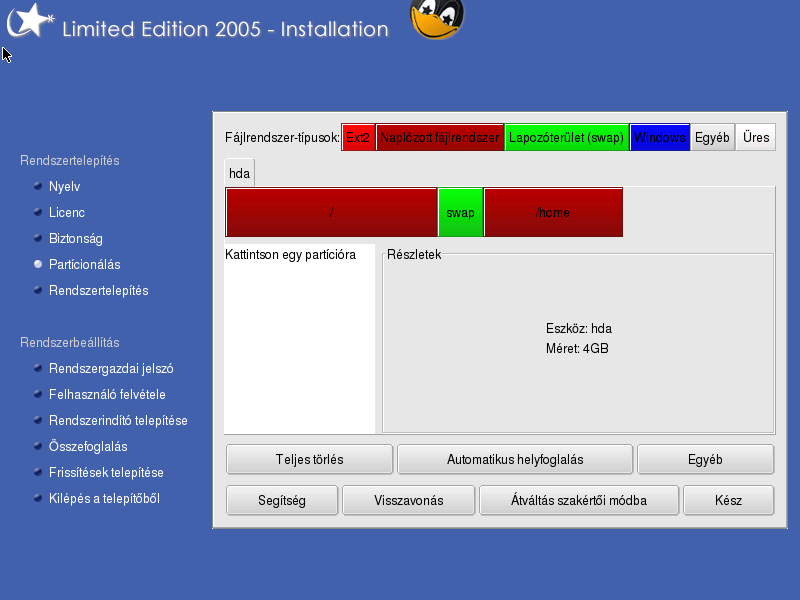Click the Ext2 filesystem type button
This screenshot has width=800, height=600.
tap(358, 137)
